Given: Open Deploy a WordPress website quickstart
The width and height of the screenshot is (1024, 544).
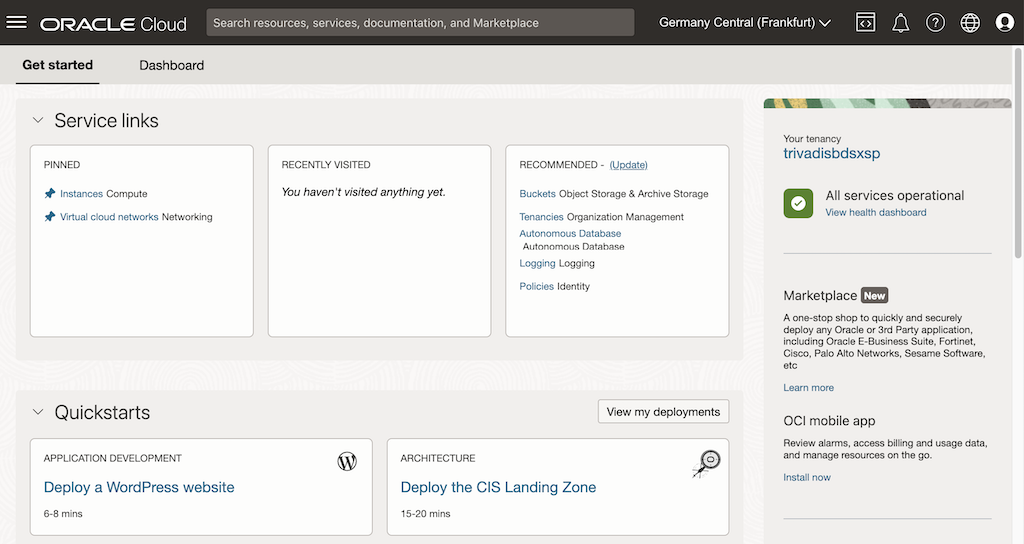Looking at the screenshot, I should point(139,487).
